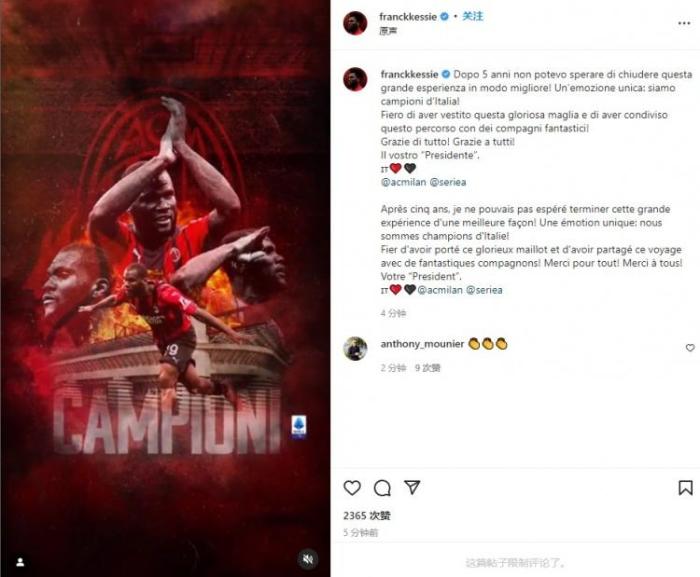Open the second @acmilan mention after the French text

440,290
